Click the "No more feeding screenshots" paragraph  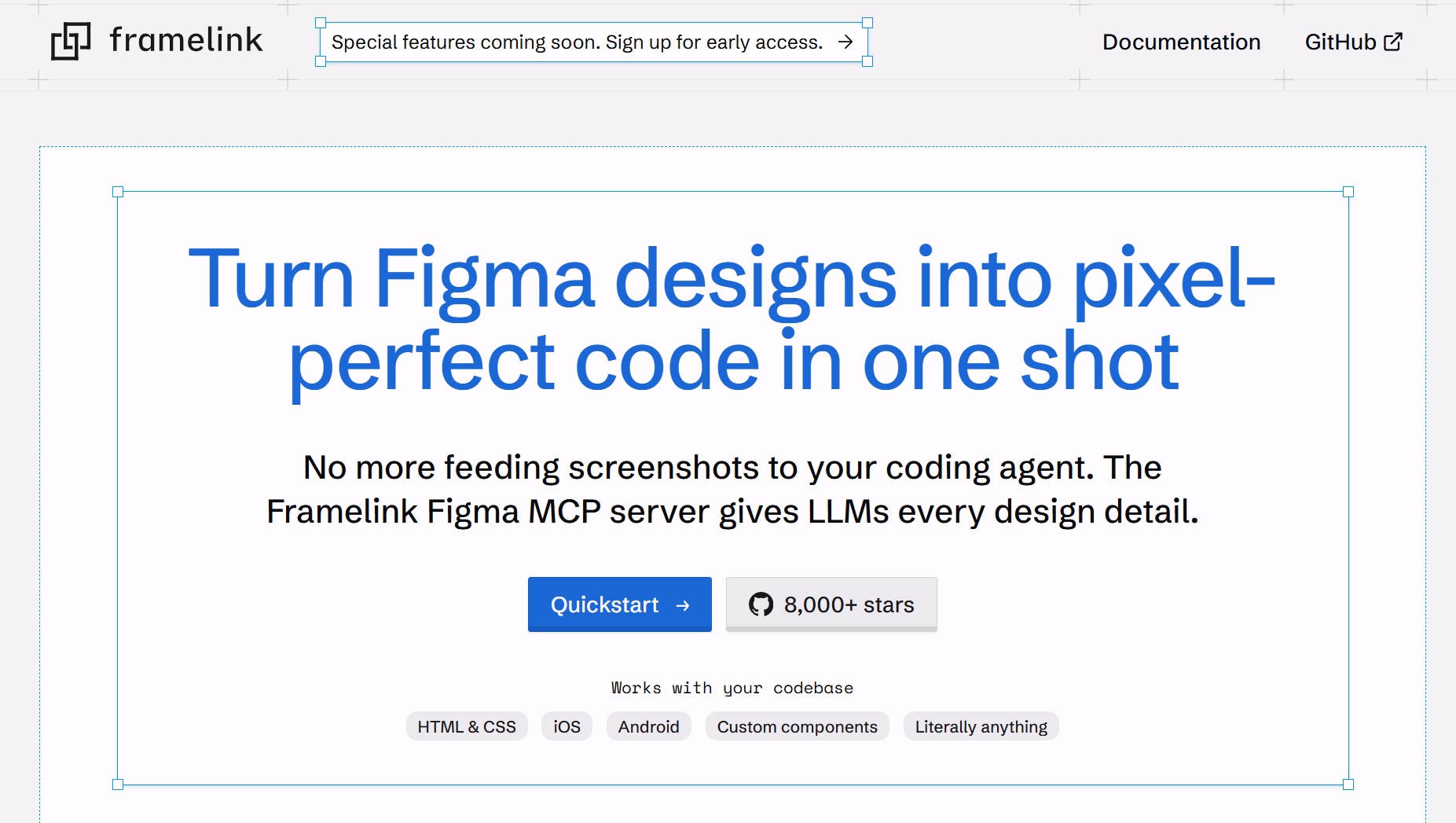click(732, 489)
